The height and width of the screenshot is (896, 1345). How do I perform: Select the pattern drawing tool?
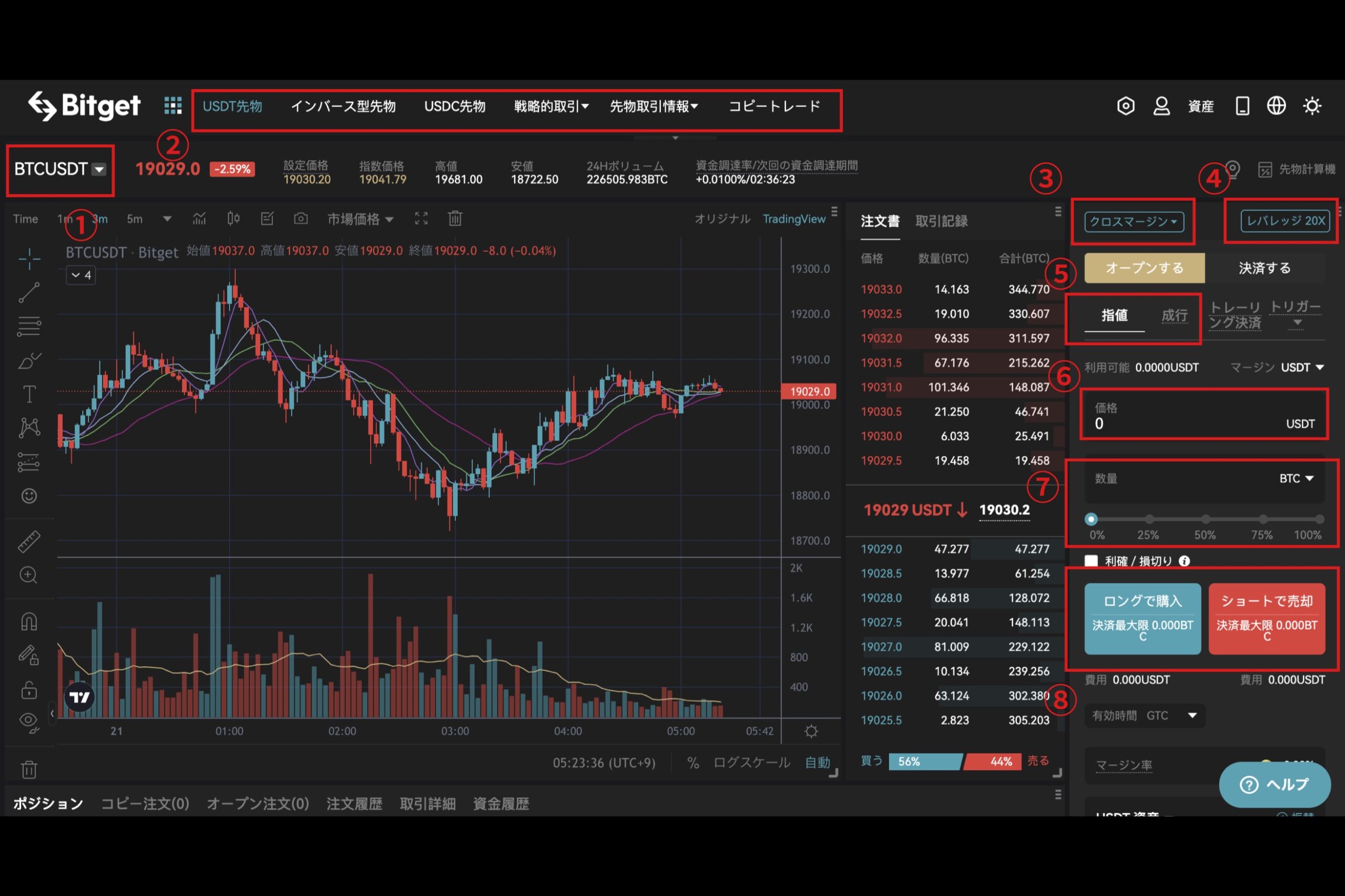29,428
